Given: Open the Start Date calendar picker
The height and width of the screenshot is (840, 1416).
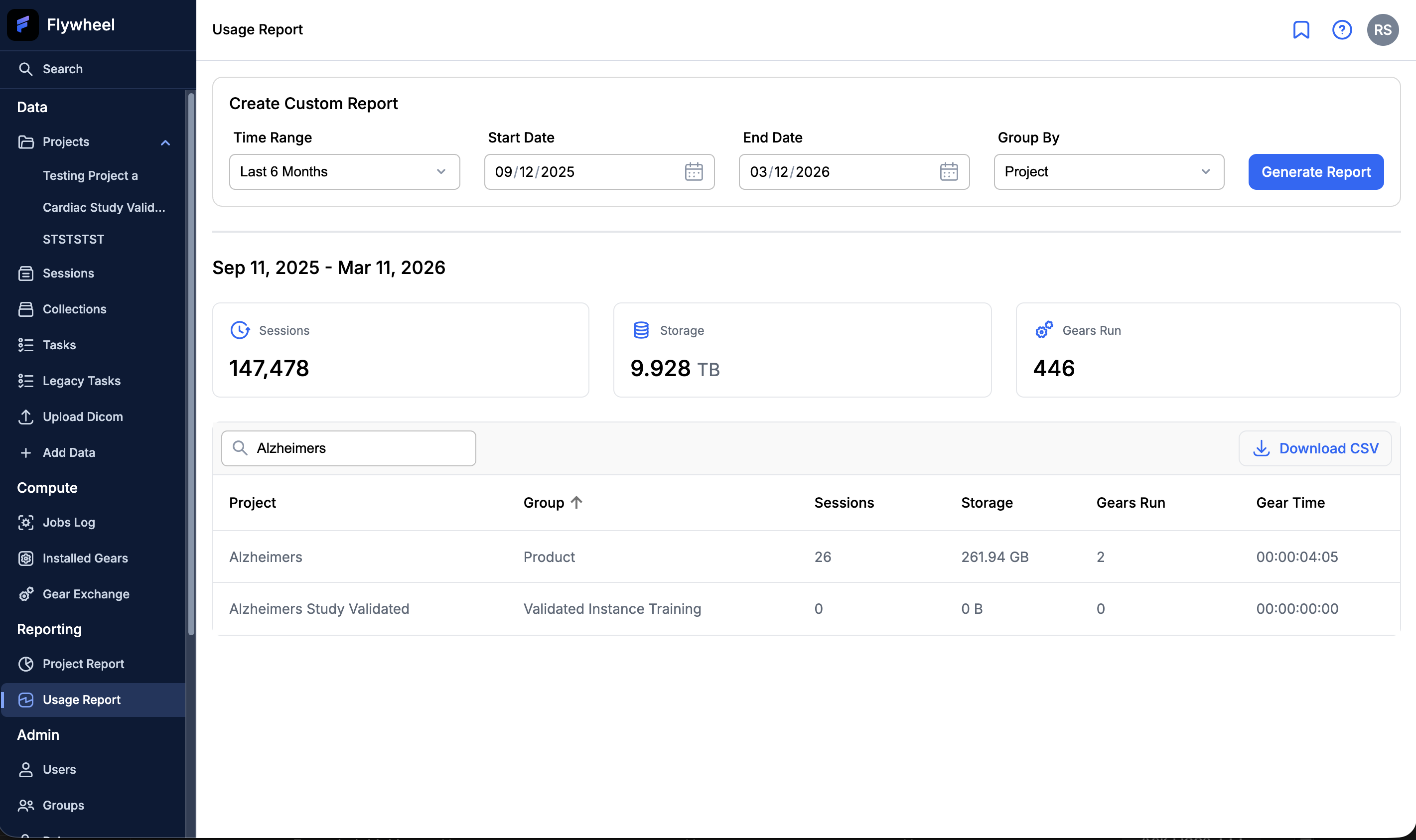Looking at the screenshot, I should coord(695,171).
